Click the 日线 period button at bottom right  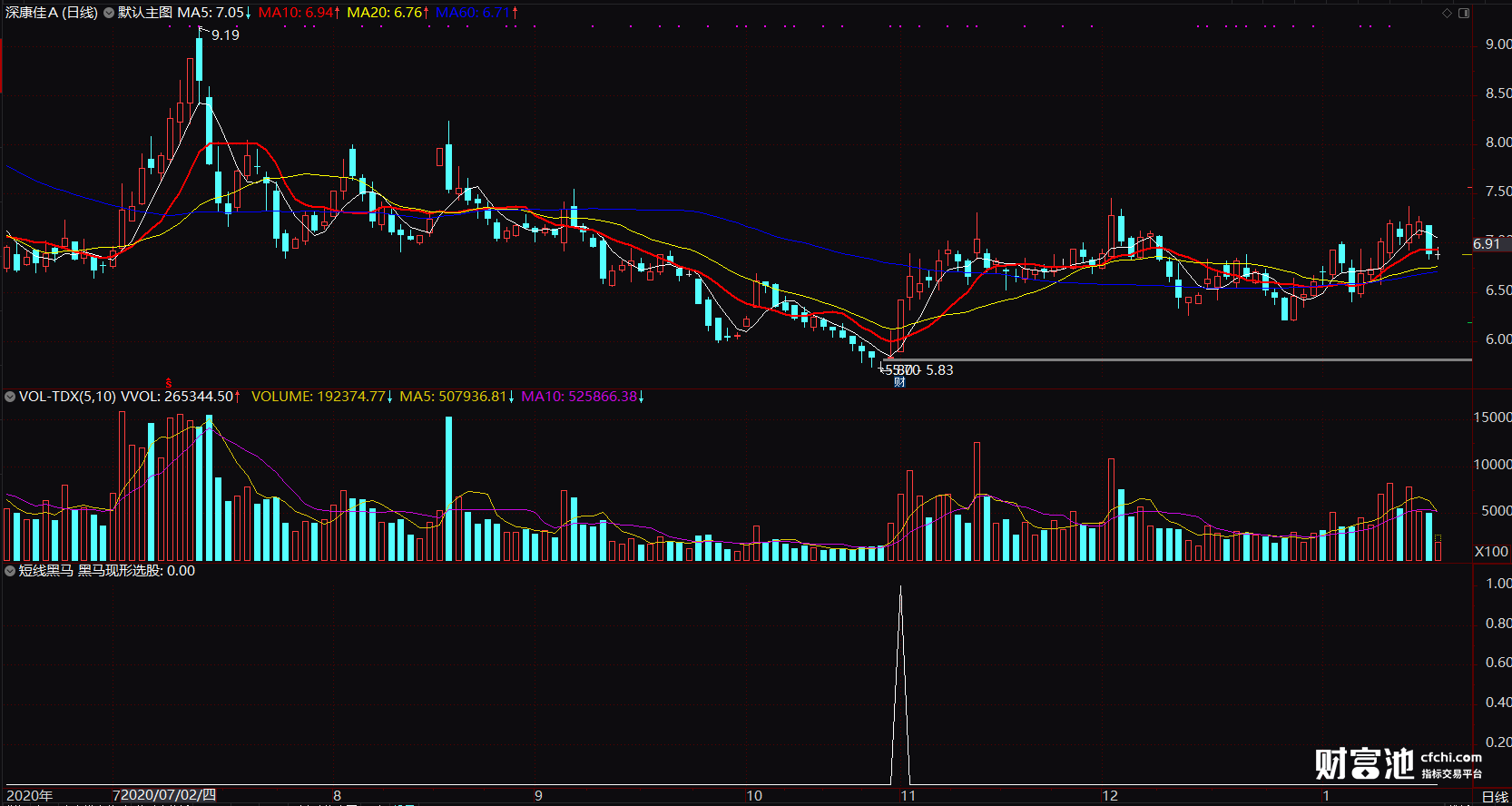tap(1495, 796)
